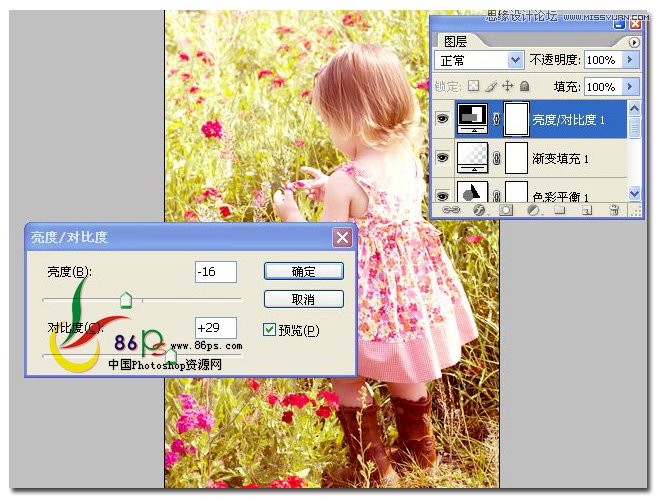Click the Layers panel scrollbar thumb
660x500 pixels.
634,127
